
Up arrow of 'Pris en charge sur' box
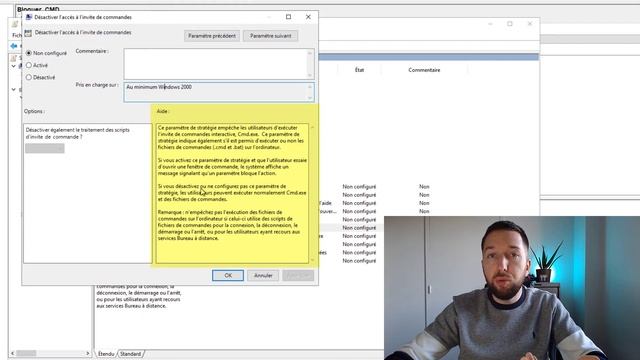click(x=310, y=87)
